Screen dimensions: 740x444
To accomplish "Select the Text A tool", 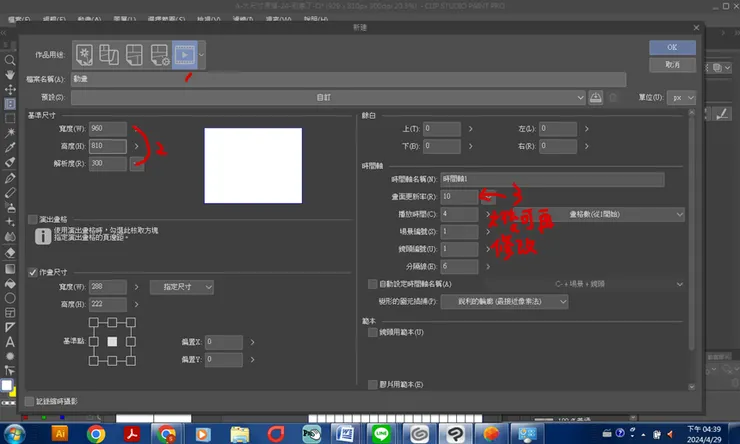I will pyautogui.click(x=9, y=342).
